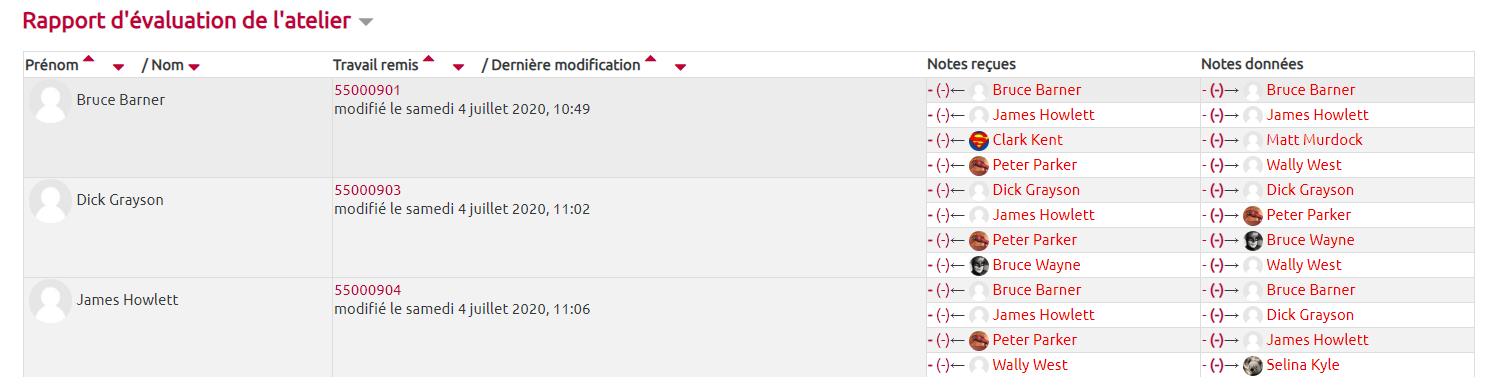Sort by Nom descending arrow
This screenshot has height=377, width=1497.
(x=194, y=68)
